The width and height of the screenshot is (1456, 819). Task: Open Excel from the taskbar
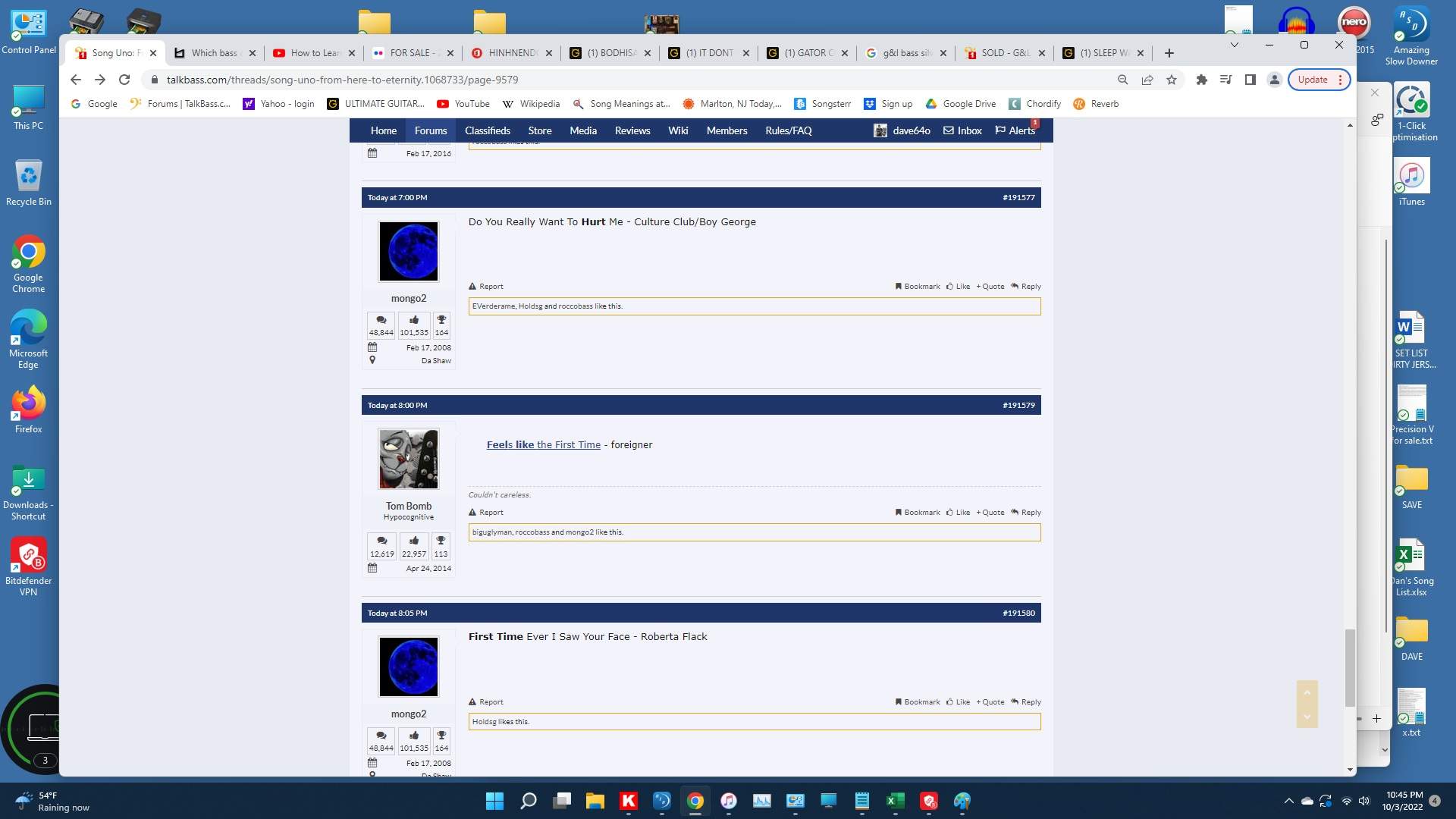[x=896, y=801]
